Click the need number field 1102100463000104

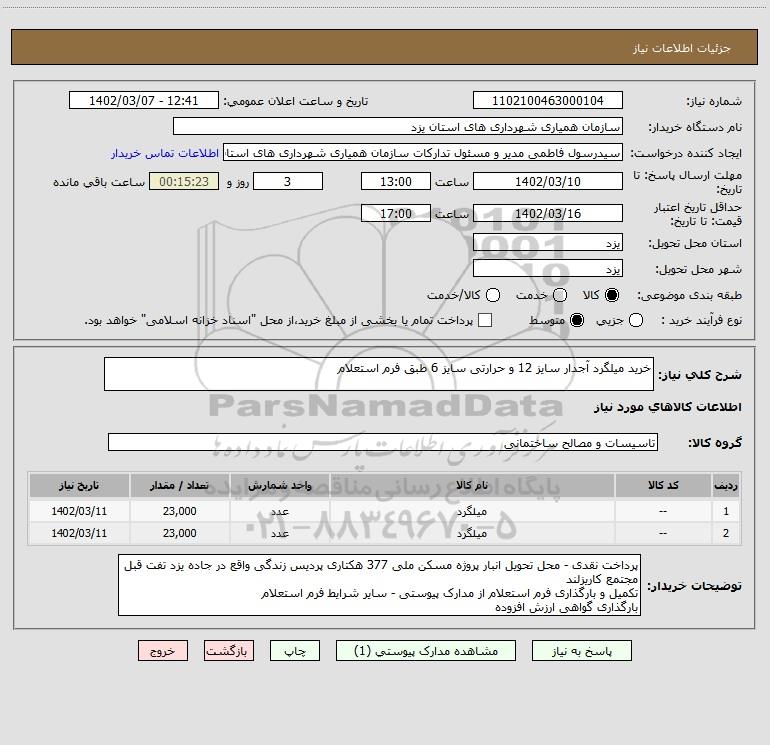coord(548,101)
